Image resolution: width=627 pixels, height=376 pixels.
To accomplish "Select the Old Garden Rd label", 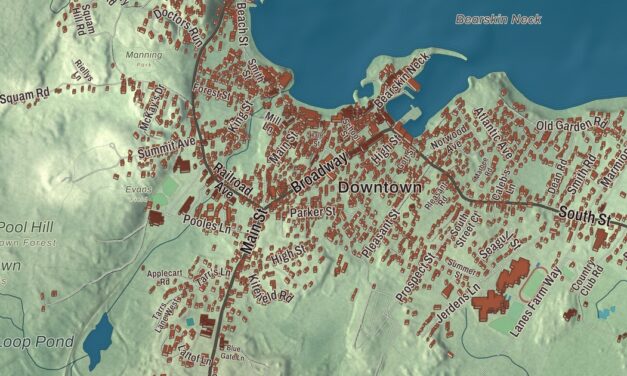I will pos(571,123).
